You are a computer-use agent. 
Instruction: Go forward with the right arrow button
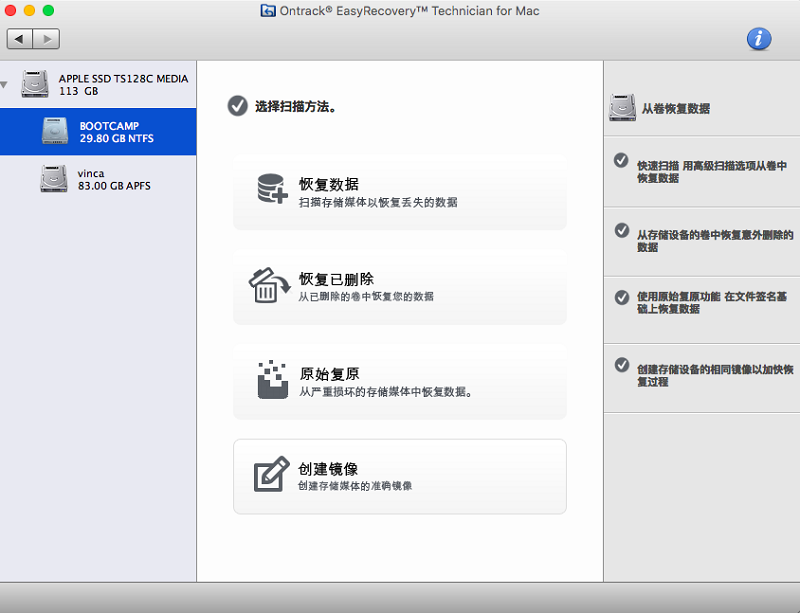coord(47,39)
